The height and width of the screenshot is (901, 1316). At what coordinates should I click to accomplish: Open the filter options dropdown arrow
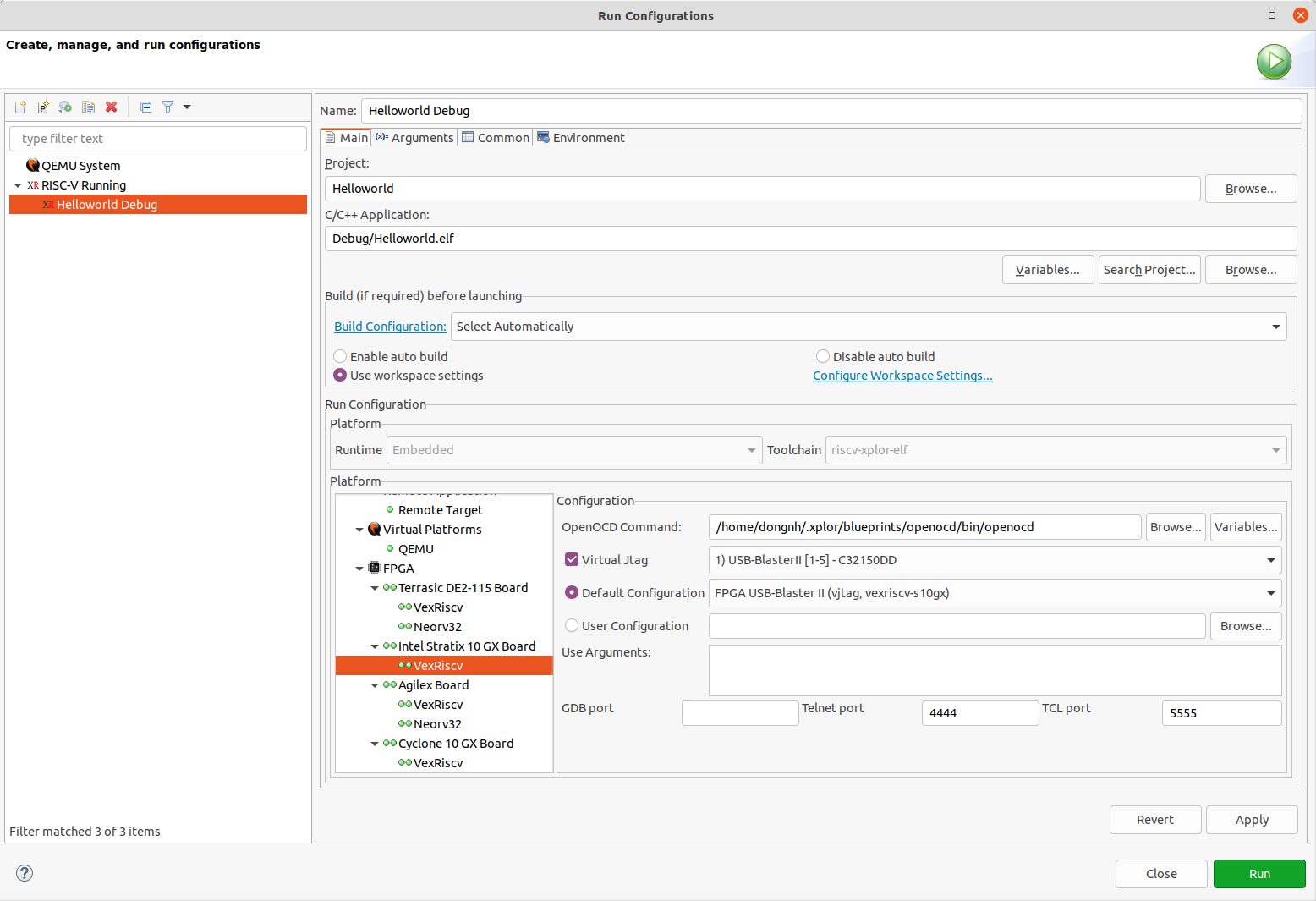pos(187,107)
